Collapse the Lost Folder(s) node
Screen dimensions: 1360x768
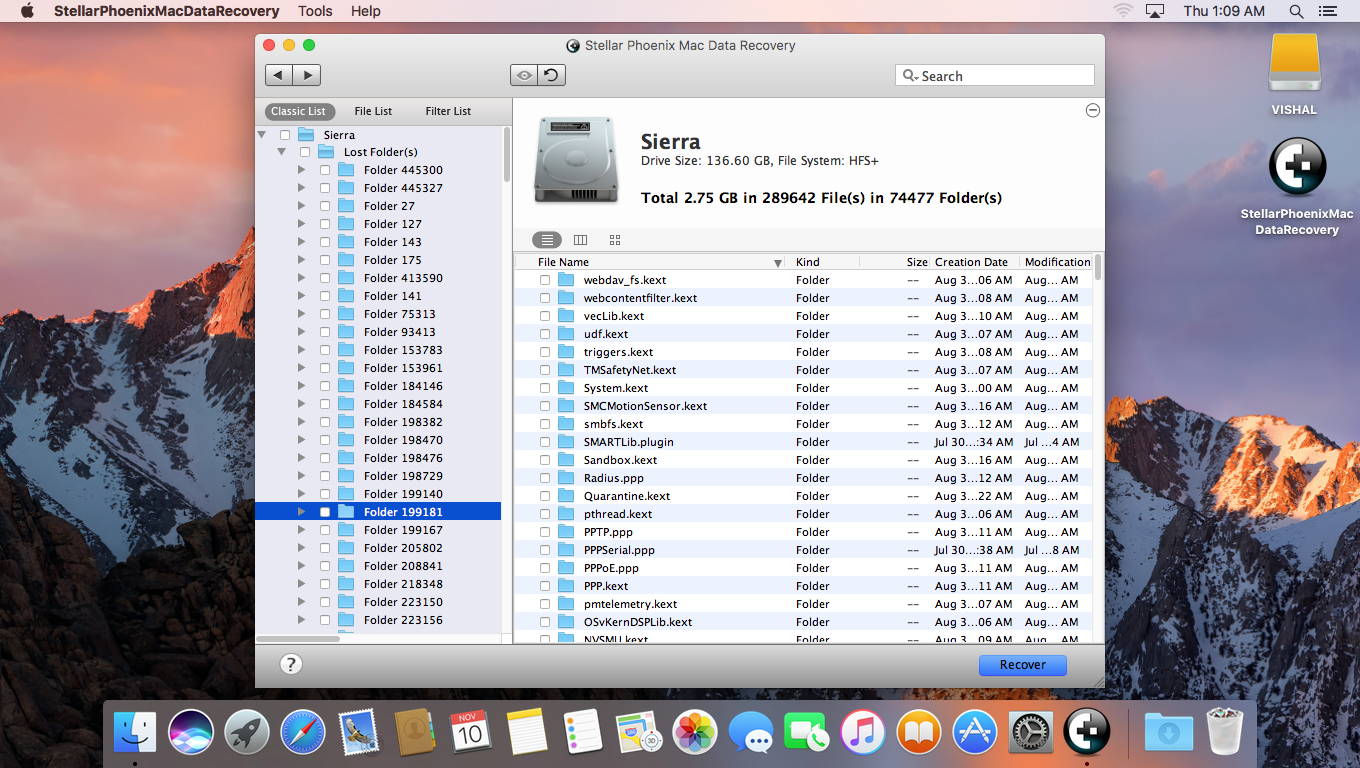click(282, 152)
